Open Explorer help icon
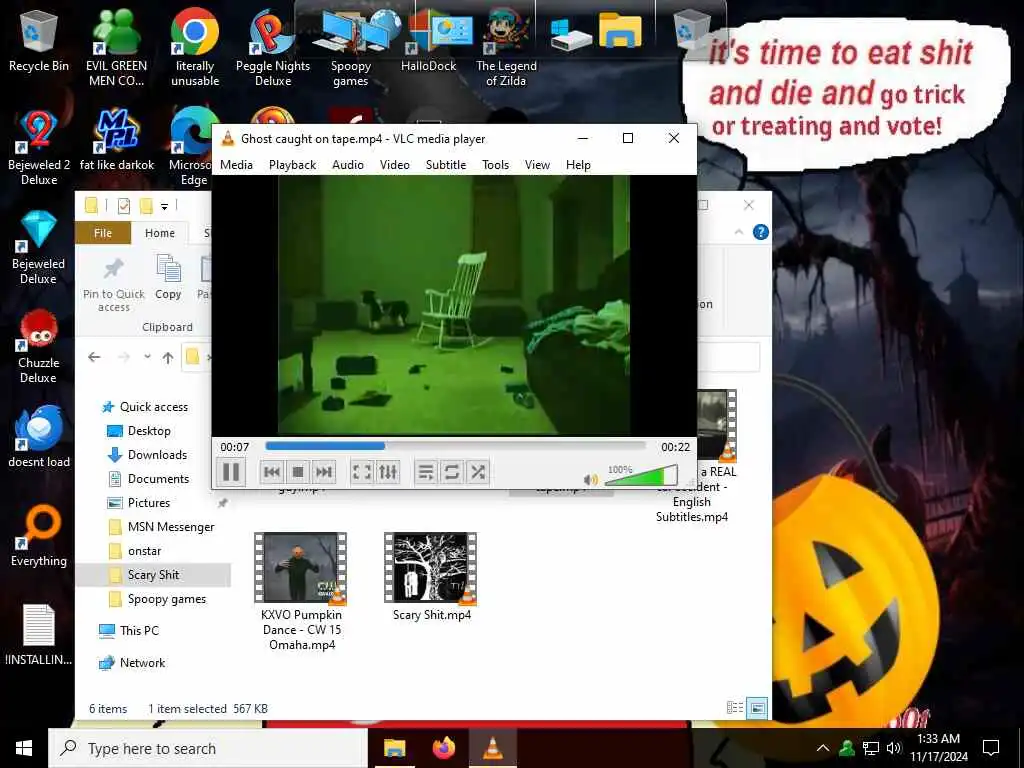The height and width of the screenshot is (768, 1024). [x=760, y=232]
